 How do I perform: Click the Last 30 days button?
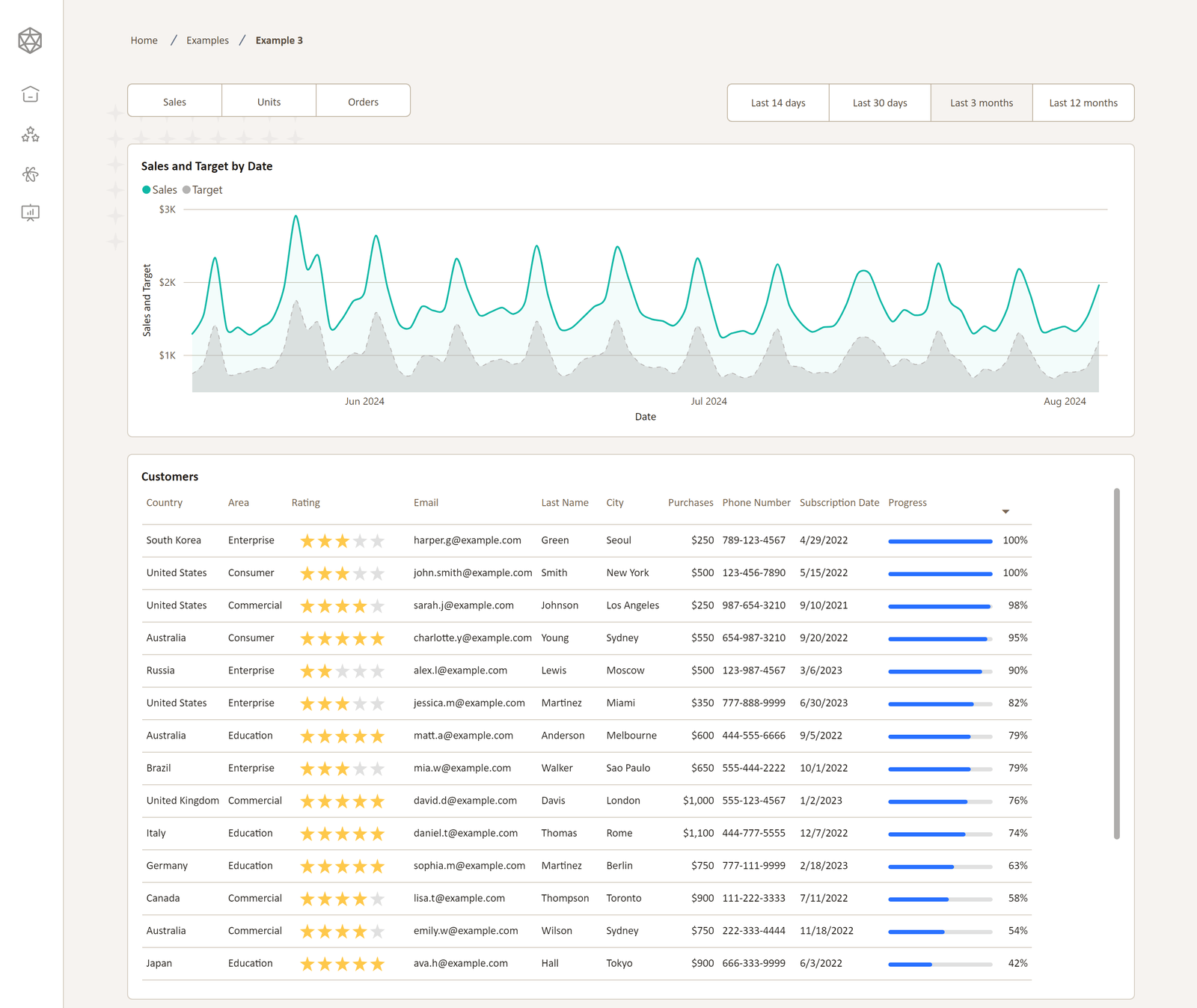(x=879, y=103)
